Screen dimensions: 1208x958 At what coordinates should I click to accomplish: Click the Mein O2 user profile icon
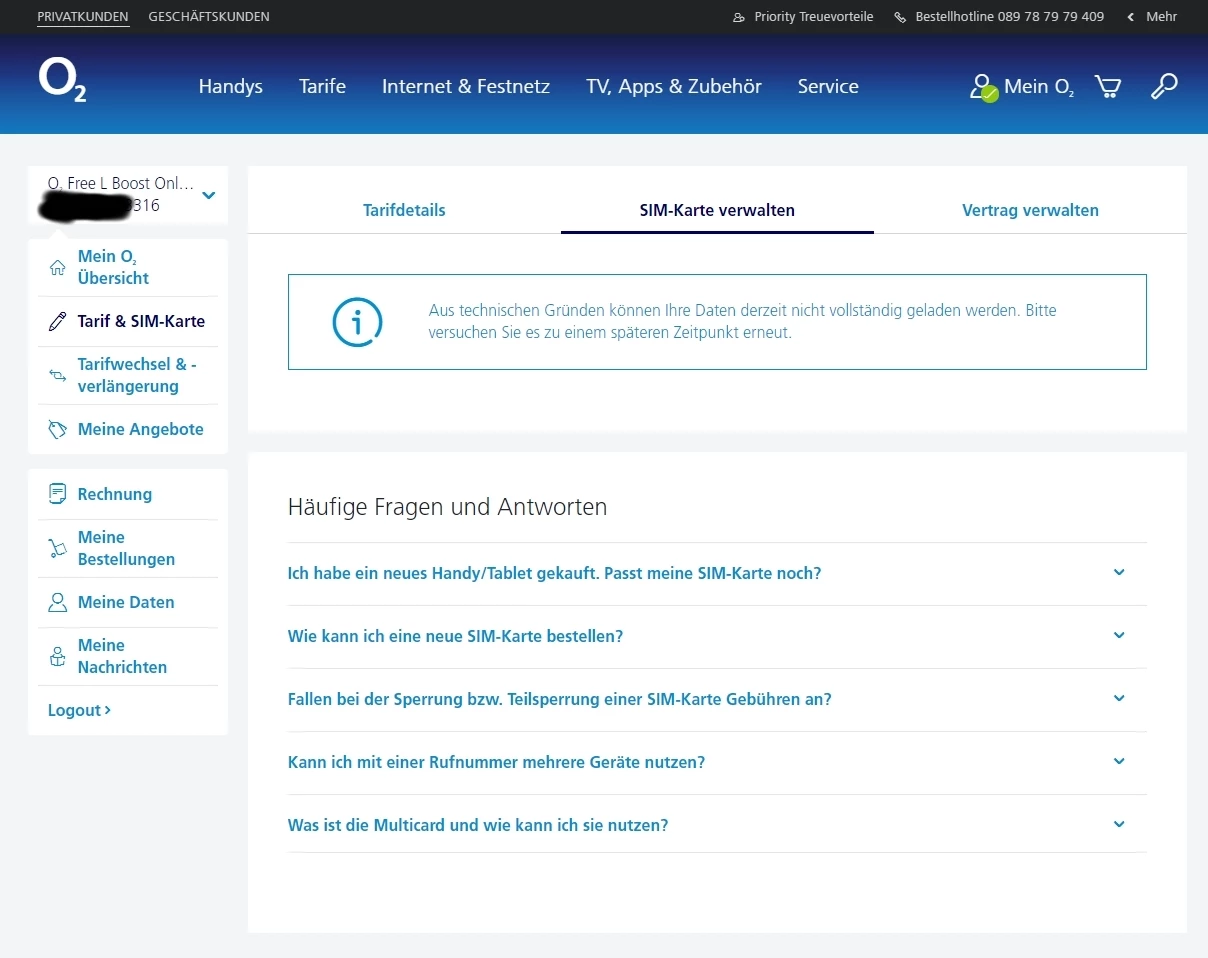click(983, 87)
